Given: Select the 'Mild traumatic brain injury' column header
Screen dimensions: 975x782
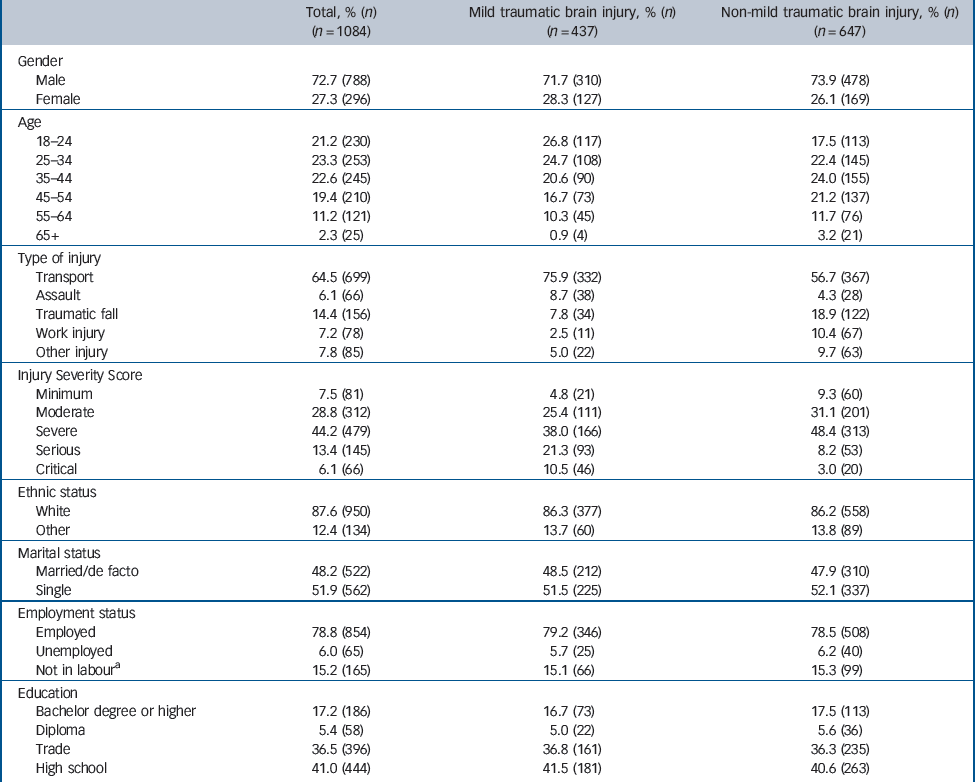Looking at the screenshot, I should 571,12.
